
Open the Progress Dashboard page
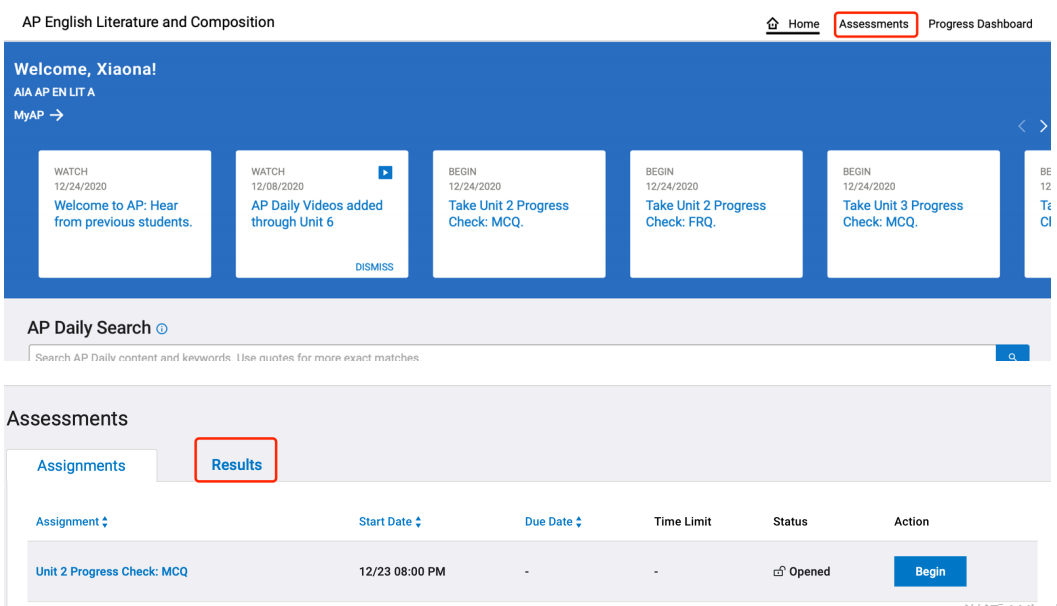tap(980, 24)
